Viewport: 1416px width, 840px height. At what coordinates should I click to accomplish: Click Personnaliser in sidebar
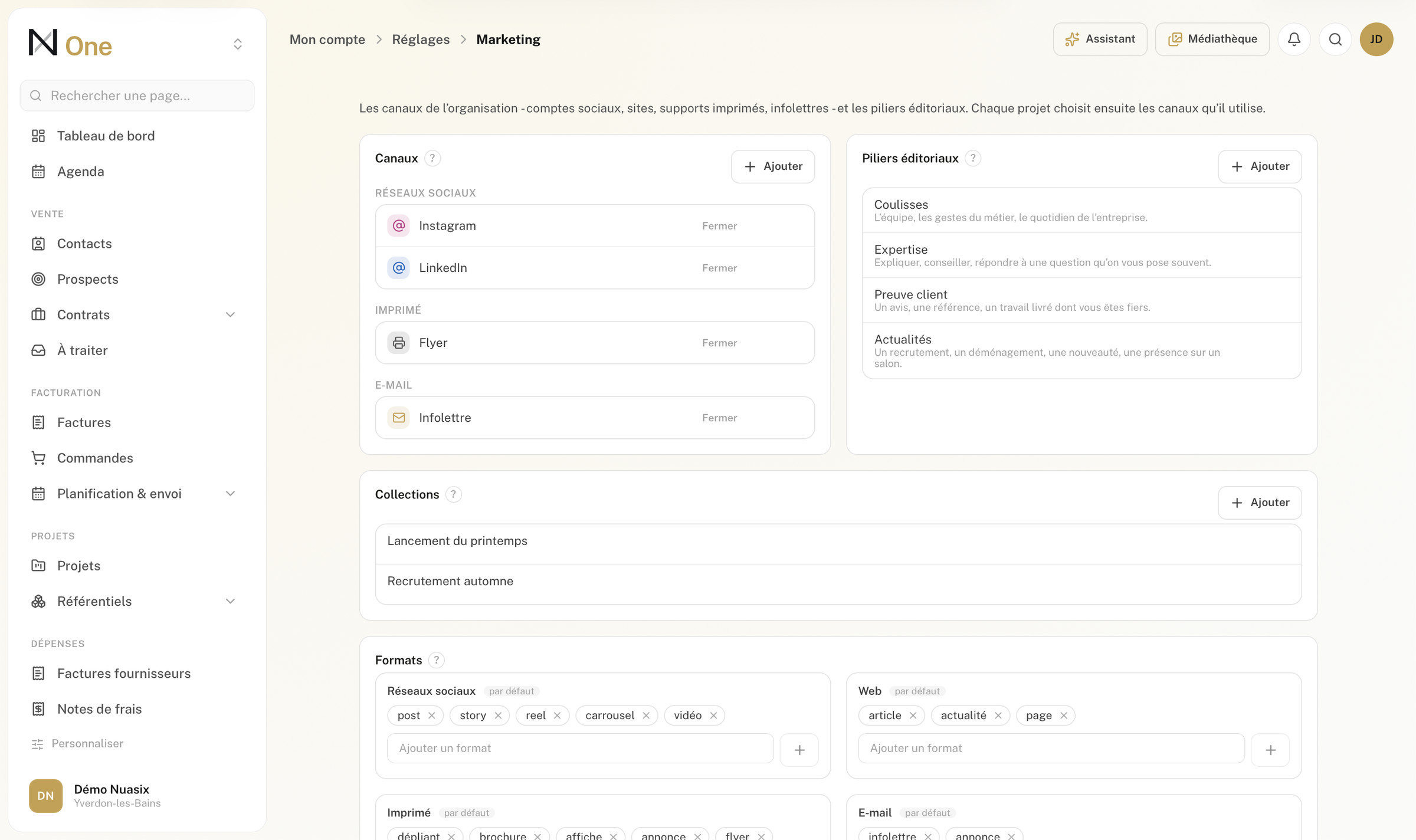[78, 743]
